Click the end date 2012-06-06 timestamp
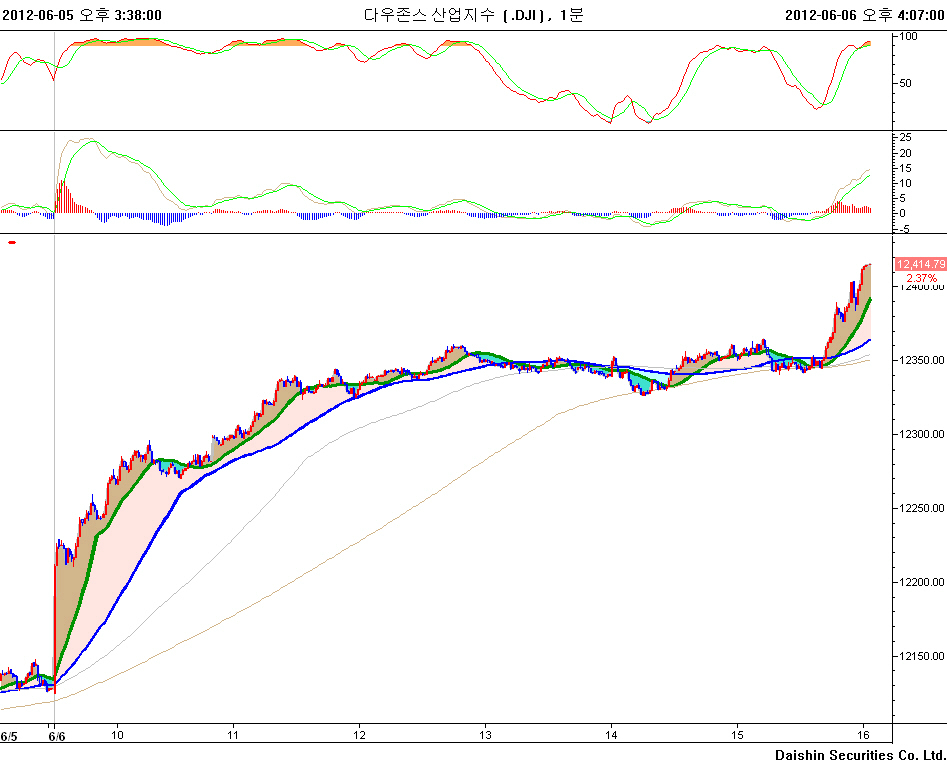Image resolution: width=947 pixels, height=767 pixels. click(x=864, y=15)
